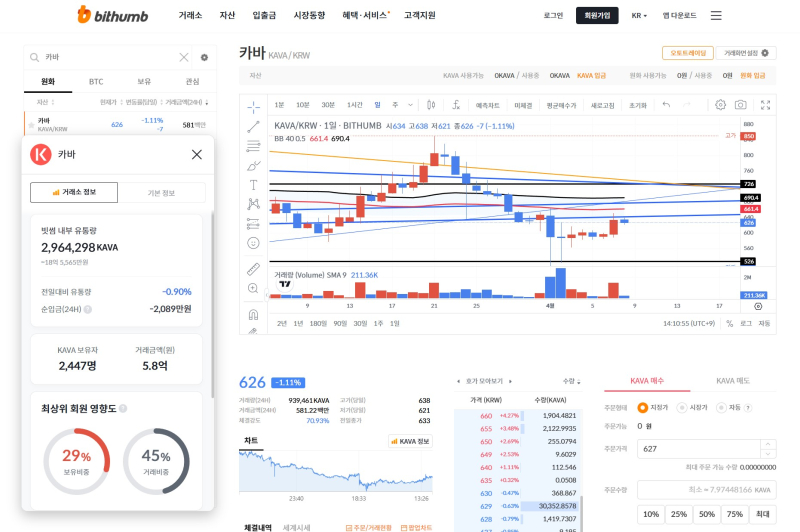Screen dimensions: 800x532
Task: Click the 주문가격 input field
Action: click(x=699, y=449)
